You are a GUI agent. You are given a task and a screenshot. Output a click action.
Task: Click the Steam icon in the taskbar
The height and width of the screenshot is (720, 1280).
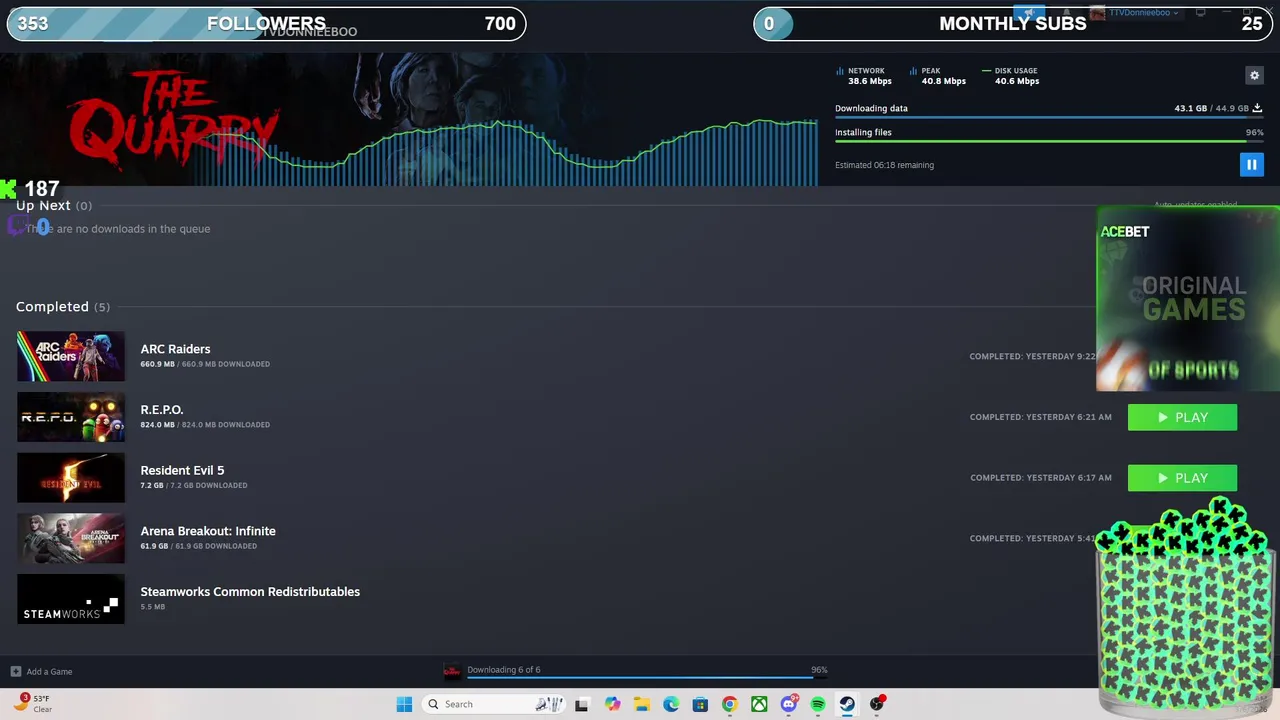click(847, 704)
